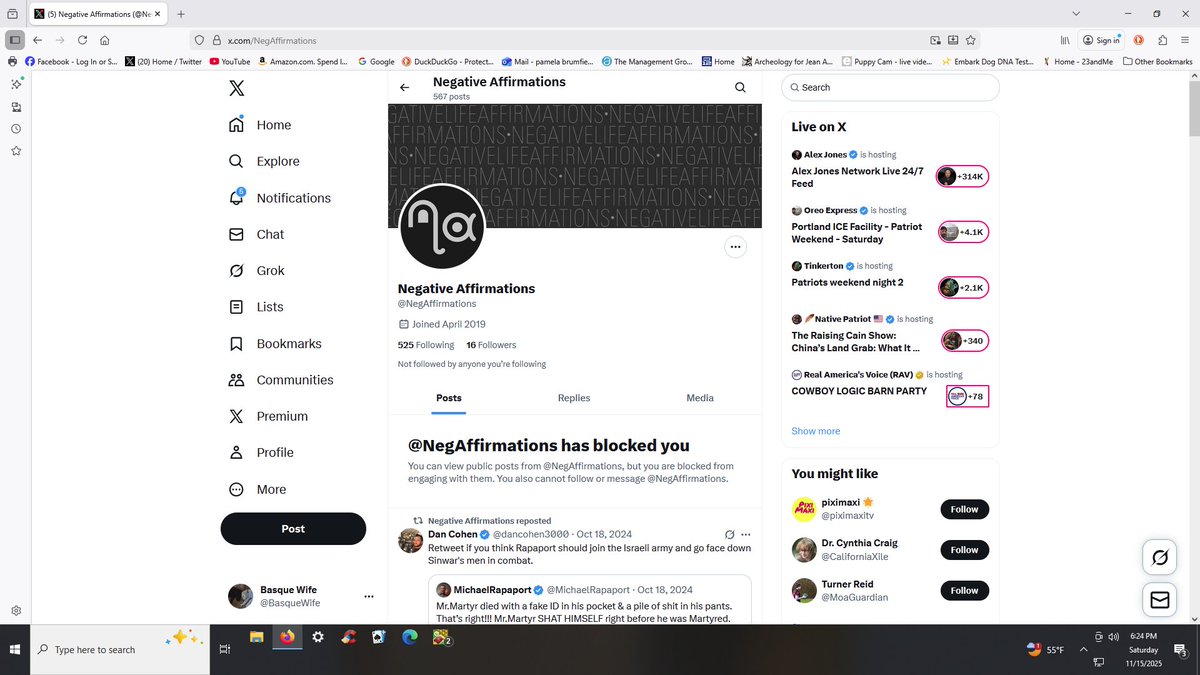
Task: Open Premium in the sidebar
Action: click(x=268, y=416)
